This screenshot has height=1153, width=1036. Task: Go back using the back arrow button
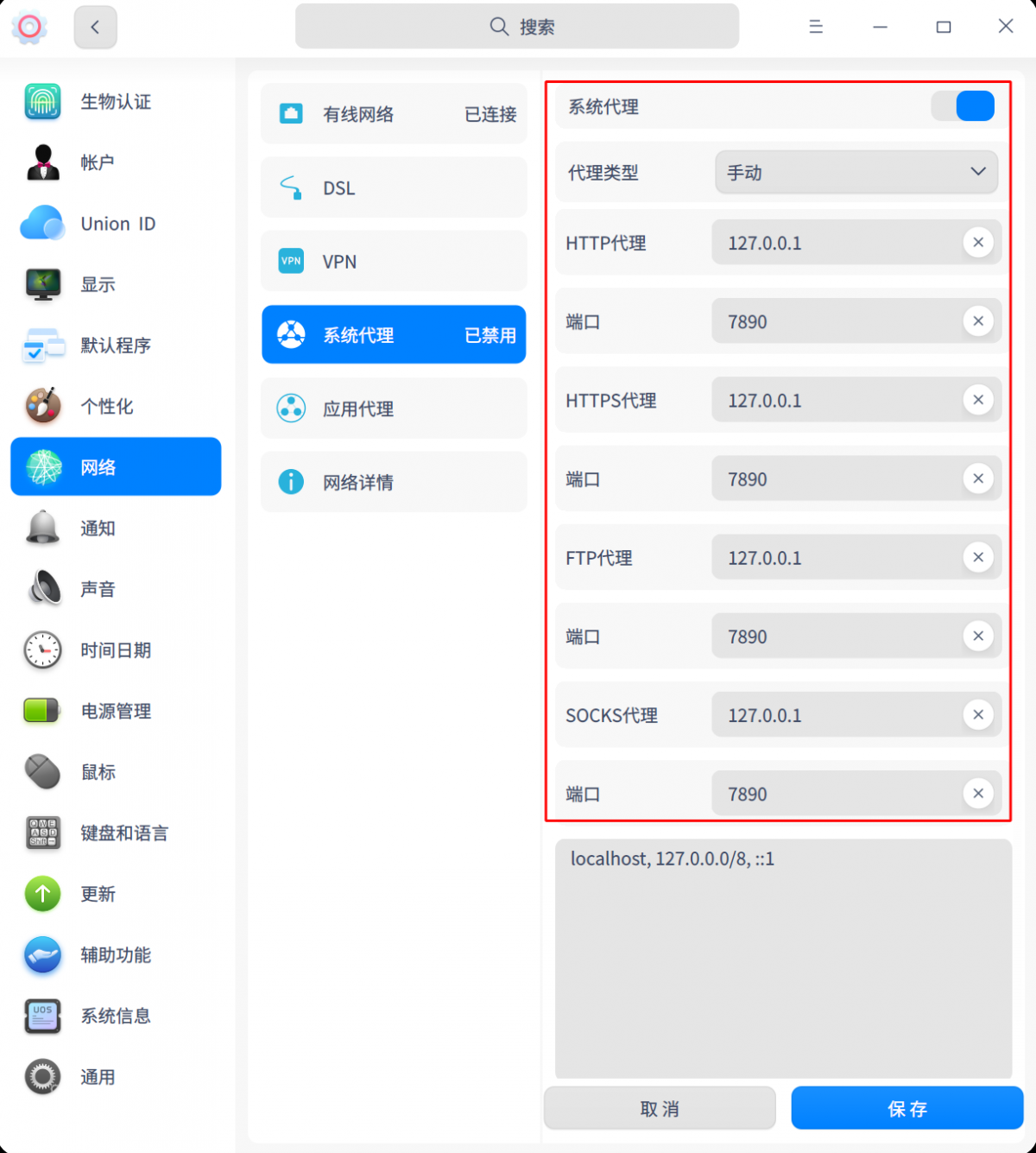(x=95, y=27)
